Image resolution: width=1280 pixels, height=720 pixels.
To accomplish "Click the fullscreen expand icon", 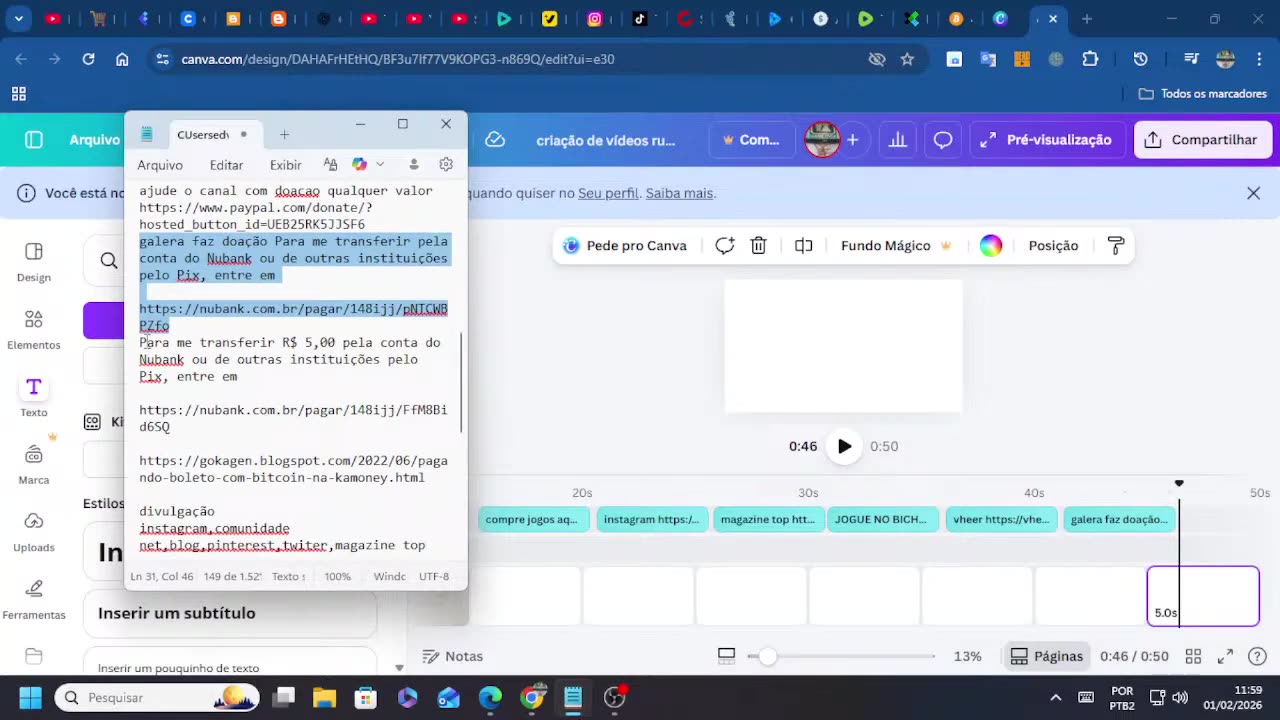I will coord(1225,656).
